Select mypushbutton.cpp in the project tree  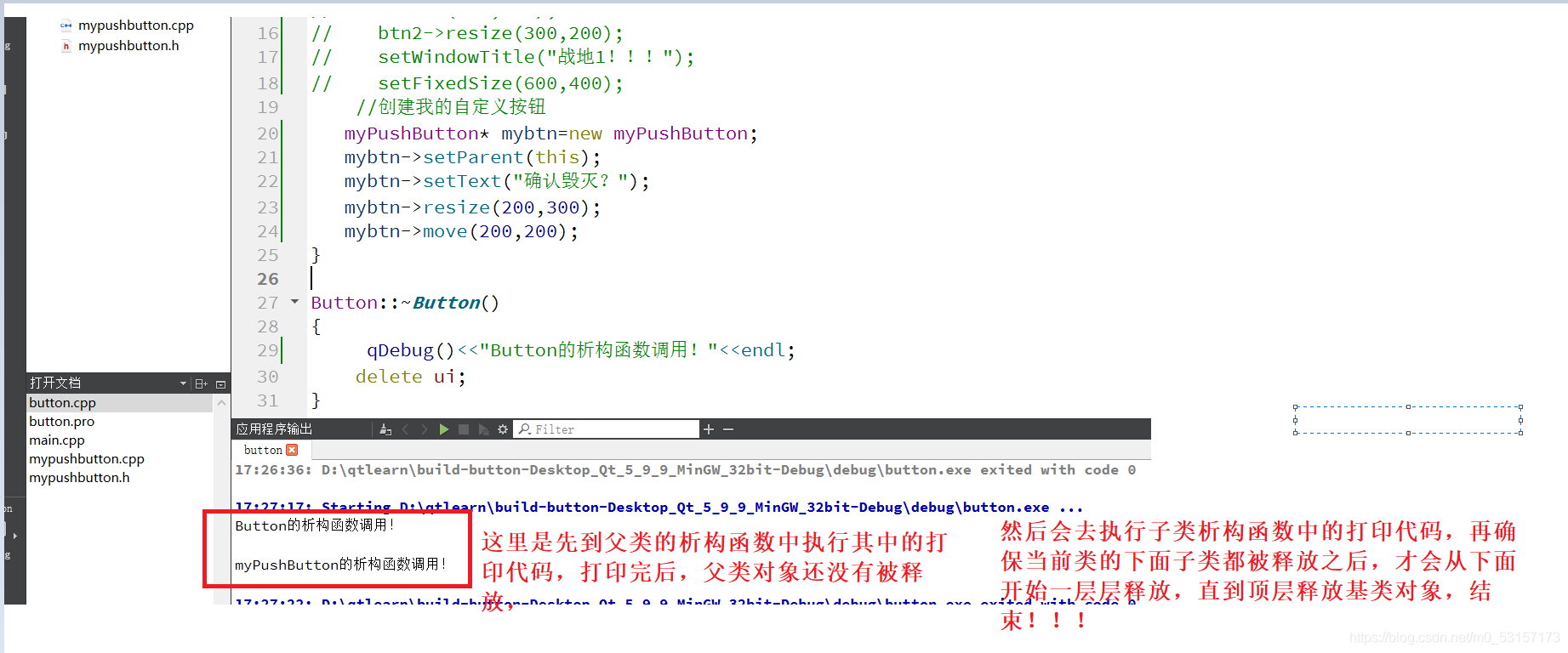pos(135,26)
